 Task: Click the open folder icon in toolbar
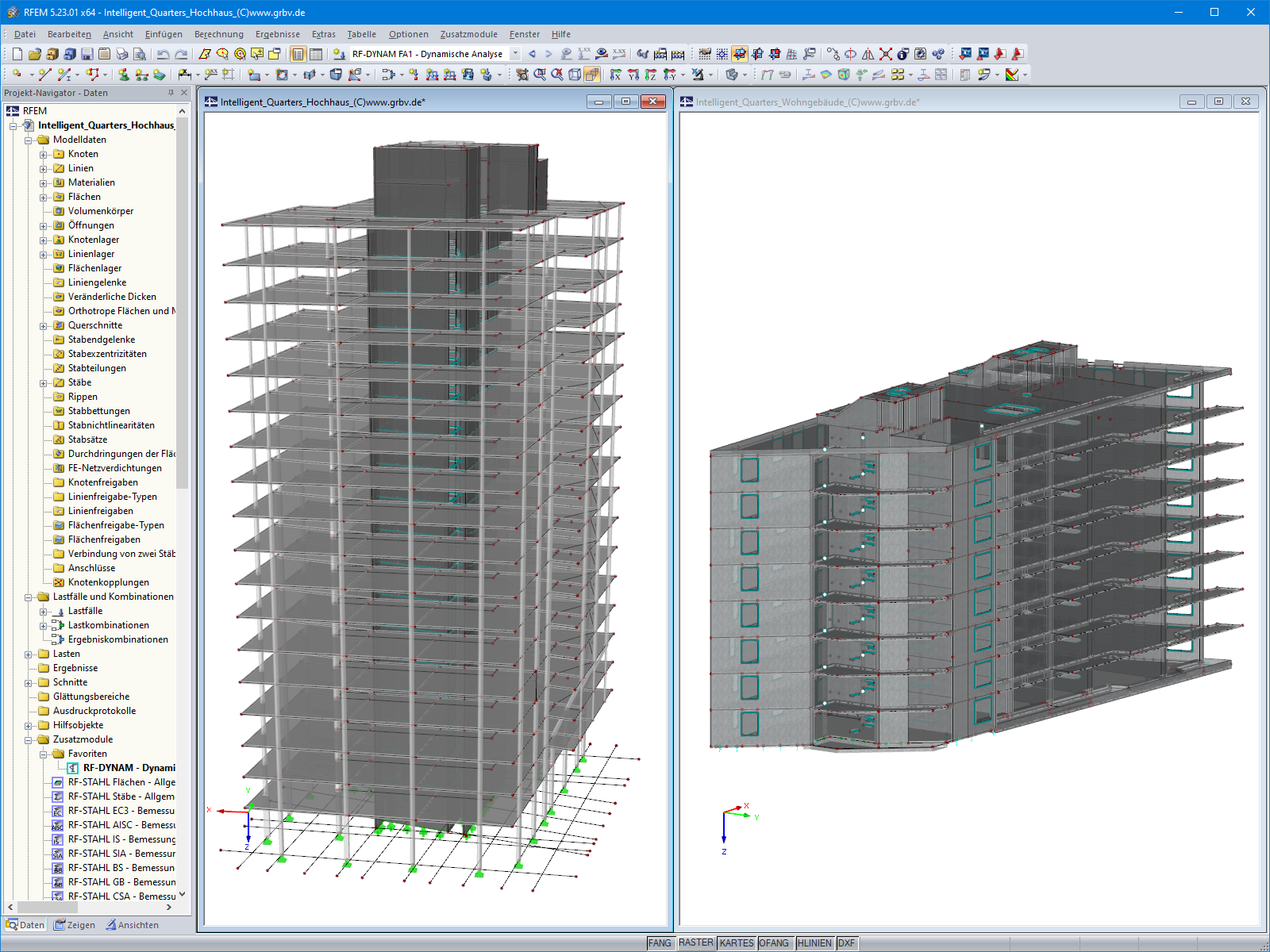pyautogui.click(x=34, y=54)
